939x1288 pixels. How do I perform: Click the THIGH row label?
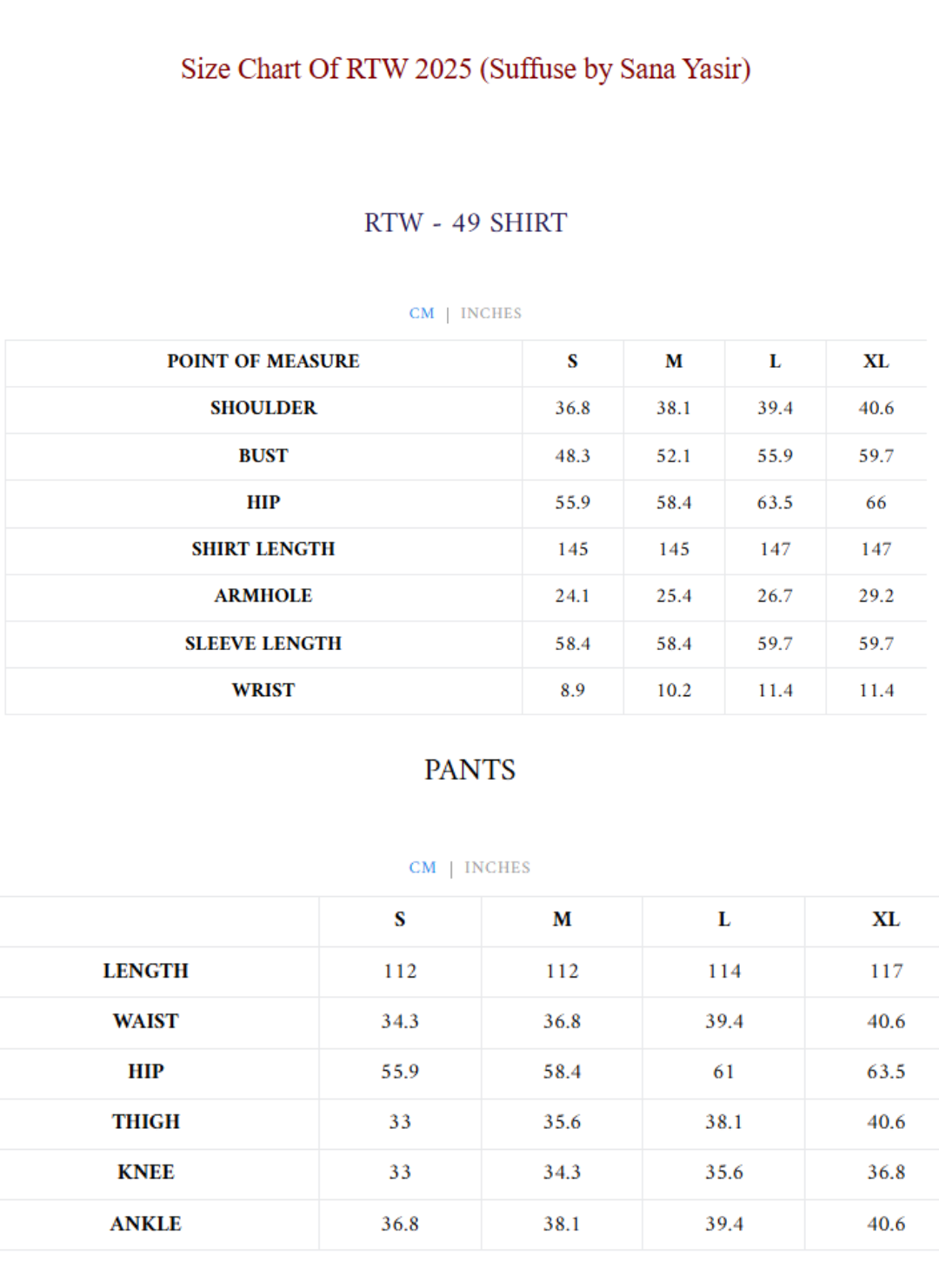point(146,1123)
